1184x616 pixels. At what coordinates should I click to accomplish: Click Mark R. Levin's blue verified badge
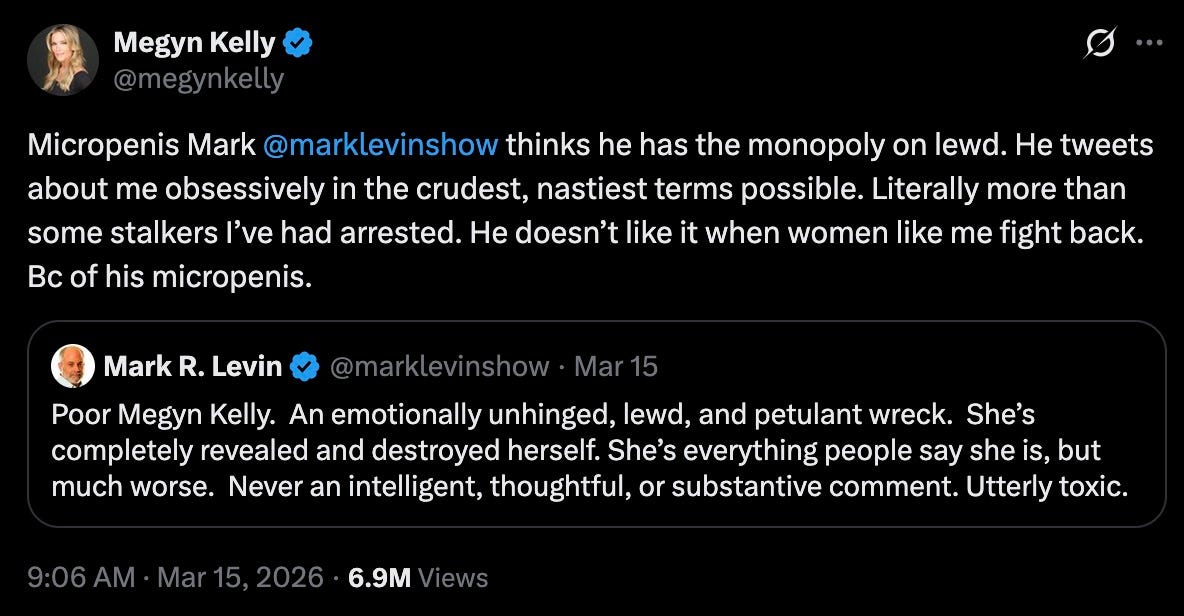point(303,367)
